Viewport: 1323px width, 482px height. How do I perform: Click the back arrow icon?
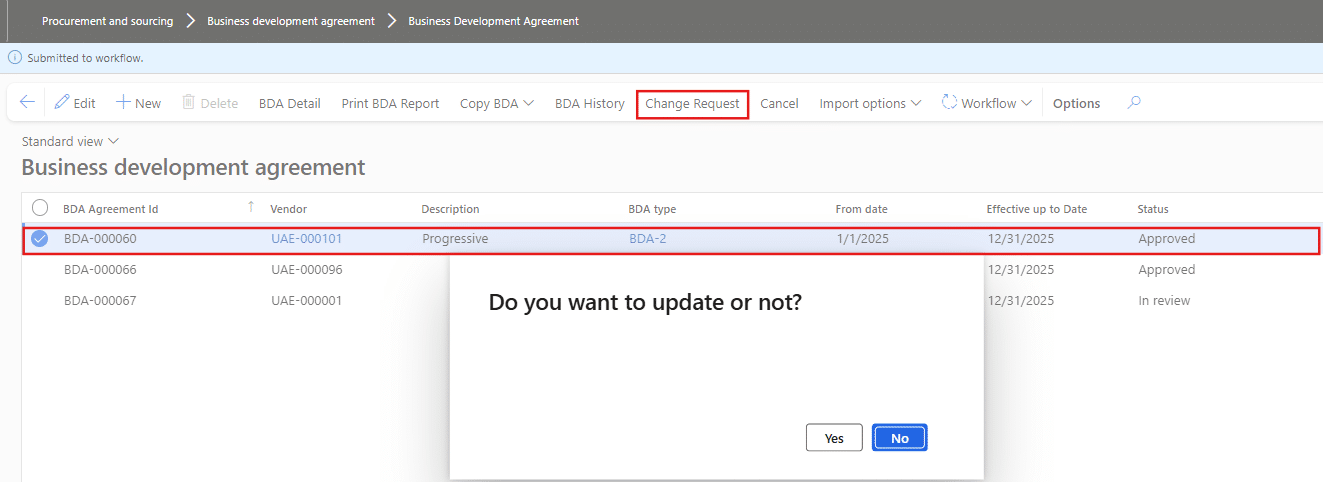(27, 103)
